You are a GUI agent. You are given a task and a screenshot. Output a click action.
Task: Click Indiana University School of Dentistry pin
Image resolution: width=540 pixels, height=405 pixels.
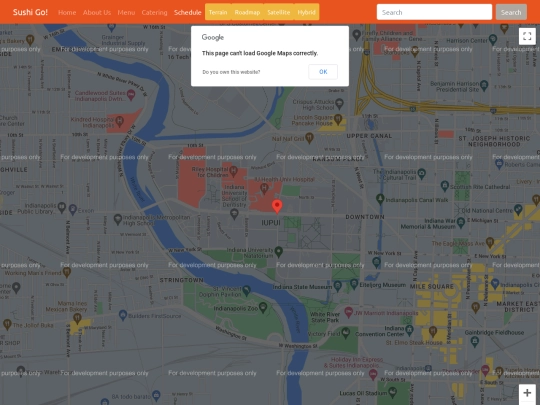[x=234, y=214]
